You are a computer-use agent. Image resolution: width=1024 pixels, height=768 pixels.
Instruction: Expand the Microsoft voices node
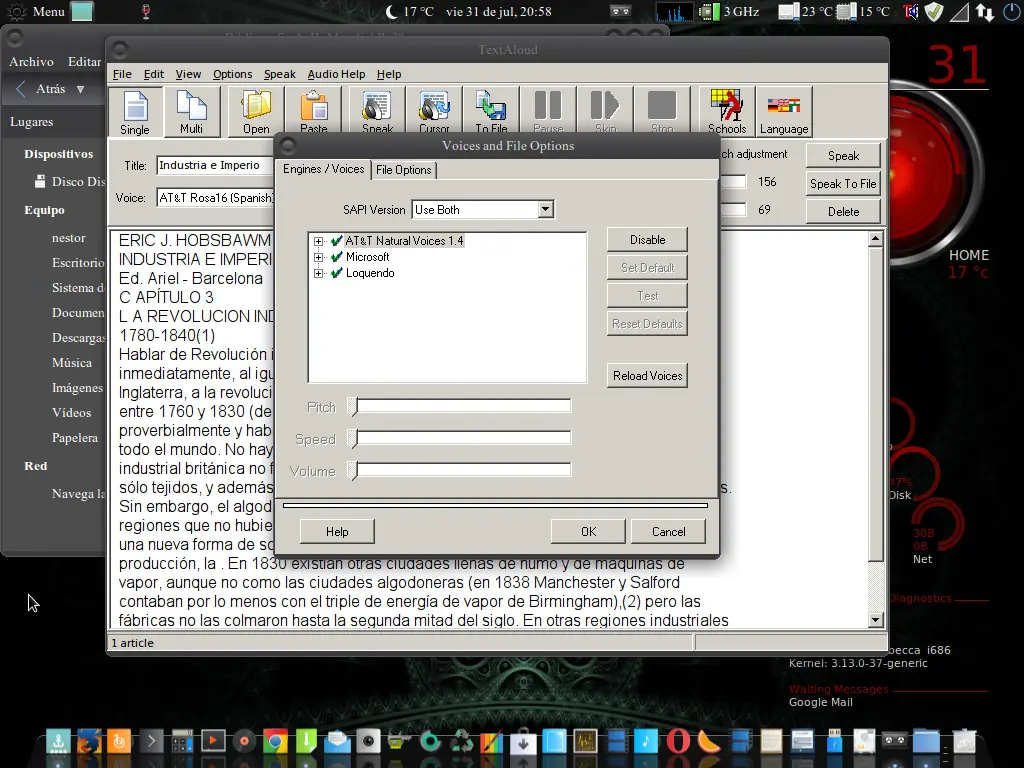pos(318,257)
